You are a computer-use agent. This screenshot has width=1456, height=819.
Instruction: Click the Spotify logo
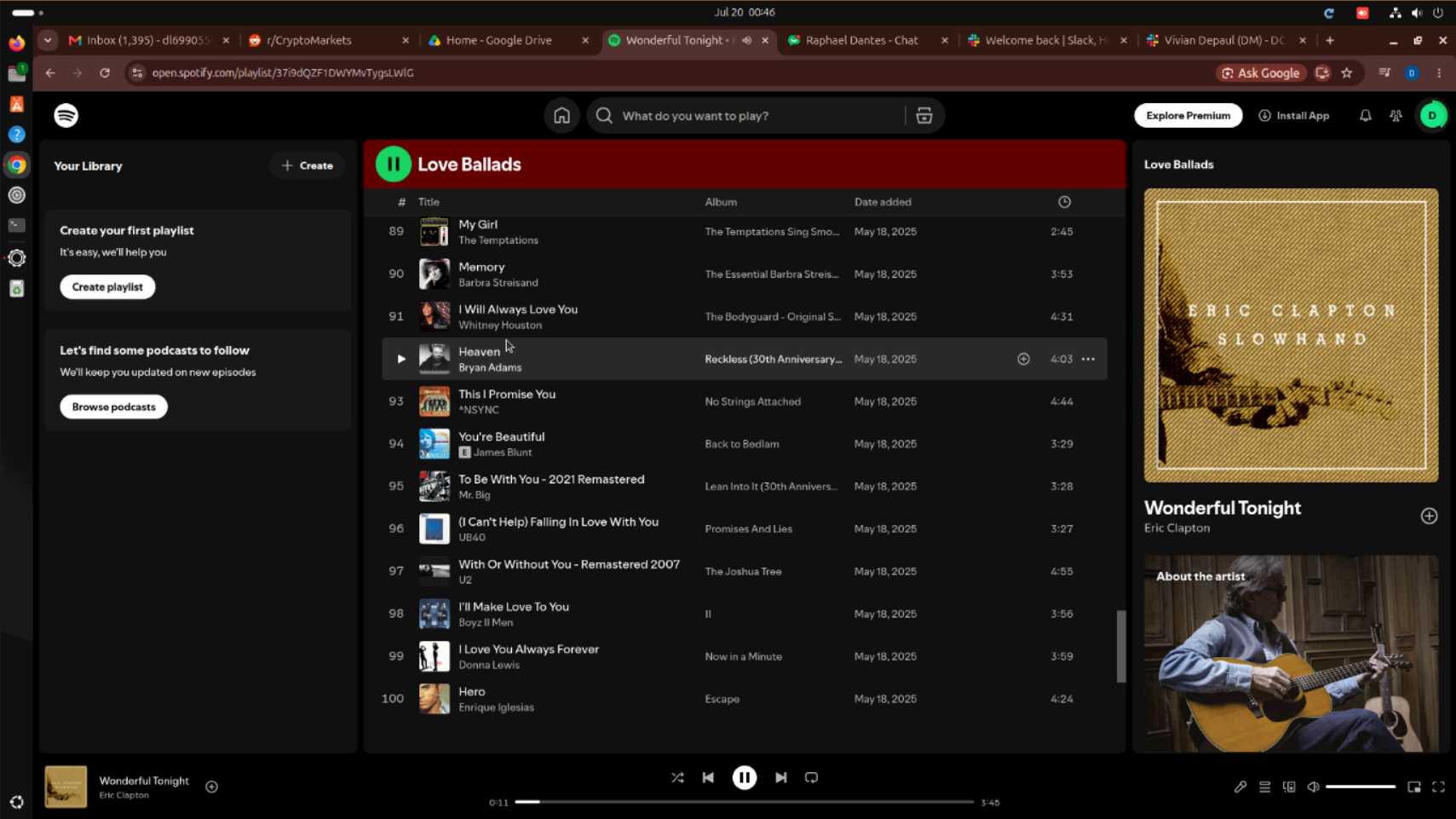point(66,115)
